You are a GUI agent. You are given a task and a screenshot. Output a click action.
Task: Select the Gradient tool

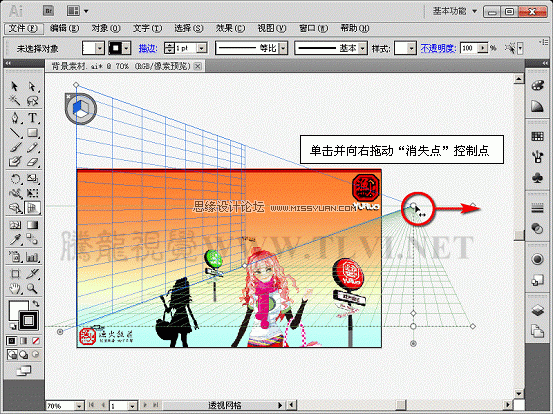point(32,225)
